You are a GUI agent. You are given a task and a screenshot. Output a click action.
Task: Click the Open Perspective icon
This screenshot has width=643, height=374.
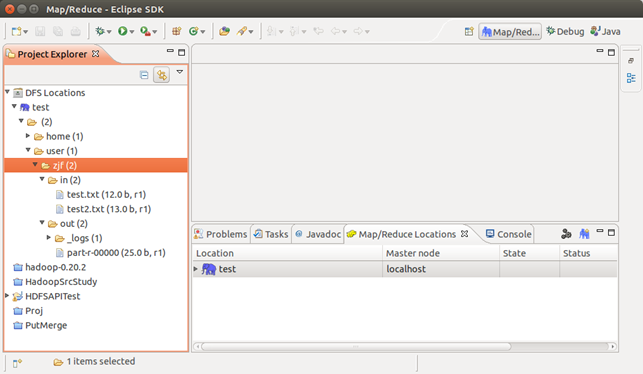click(x=469, y=32)
